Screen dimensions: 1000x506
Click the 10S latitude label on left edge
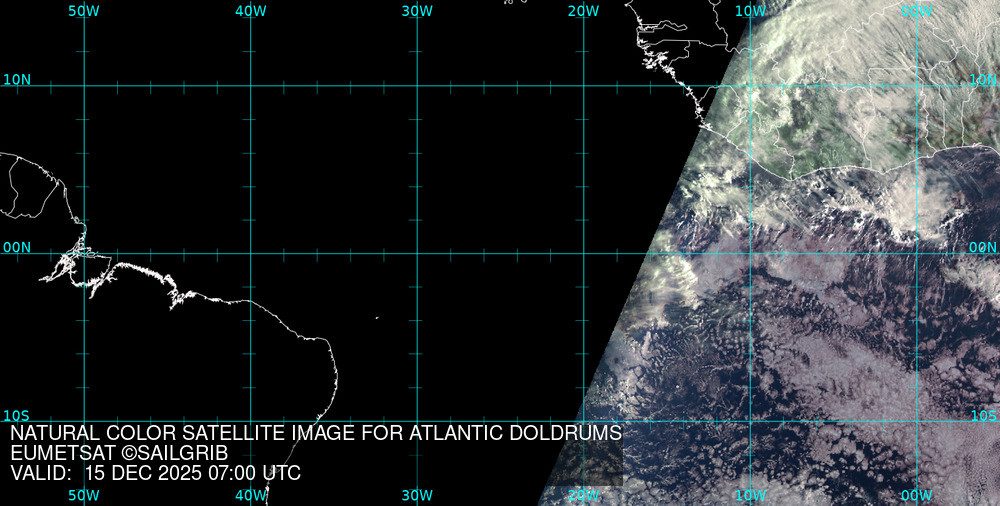pyautogui.click(x=17, y=415)
